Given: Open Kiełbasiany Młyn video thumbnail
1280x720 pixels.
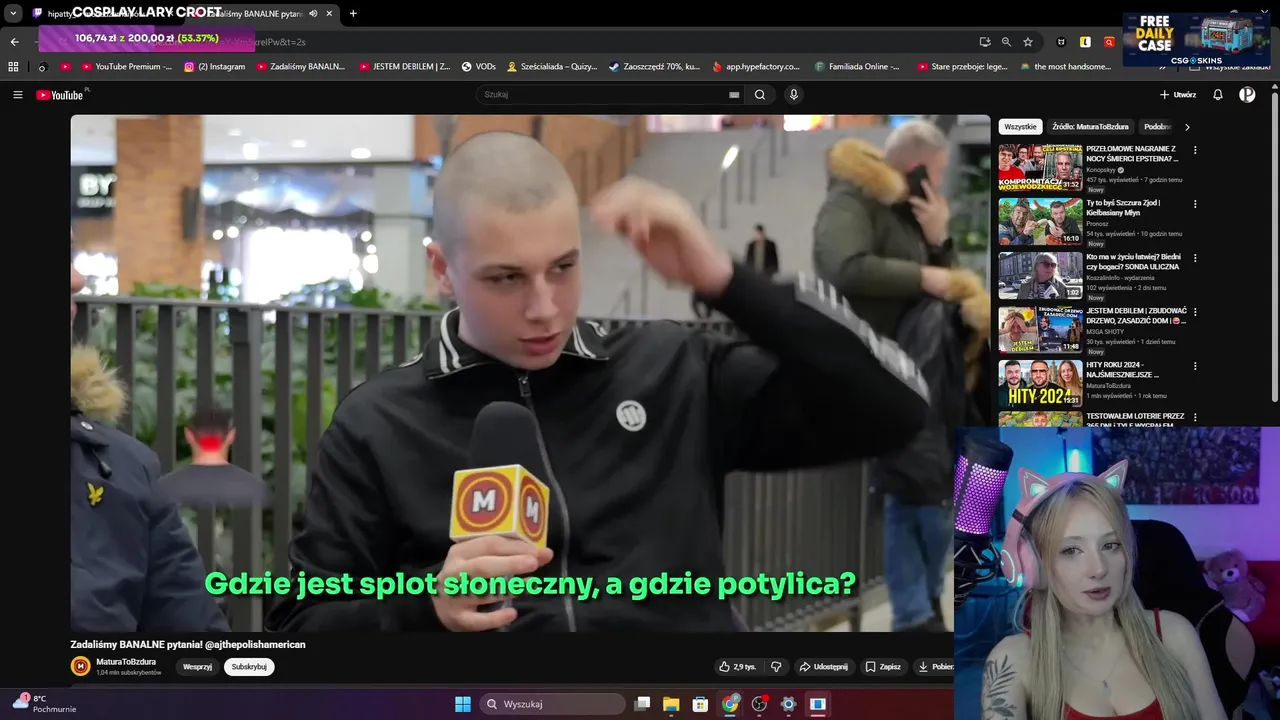Looking at the screenshot, I should 1040,221.
